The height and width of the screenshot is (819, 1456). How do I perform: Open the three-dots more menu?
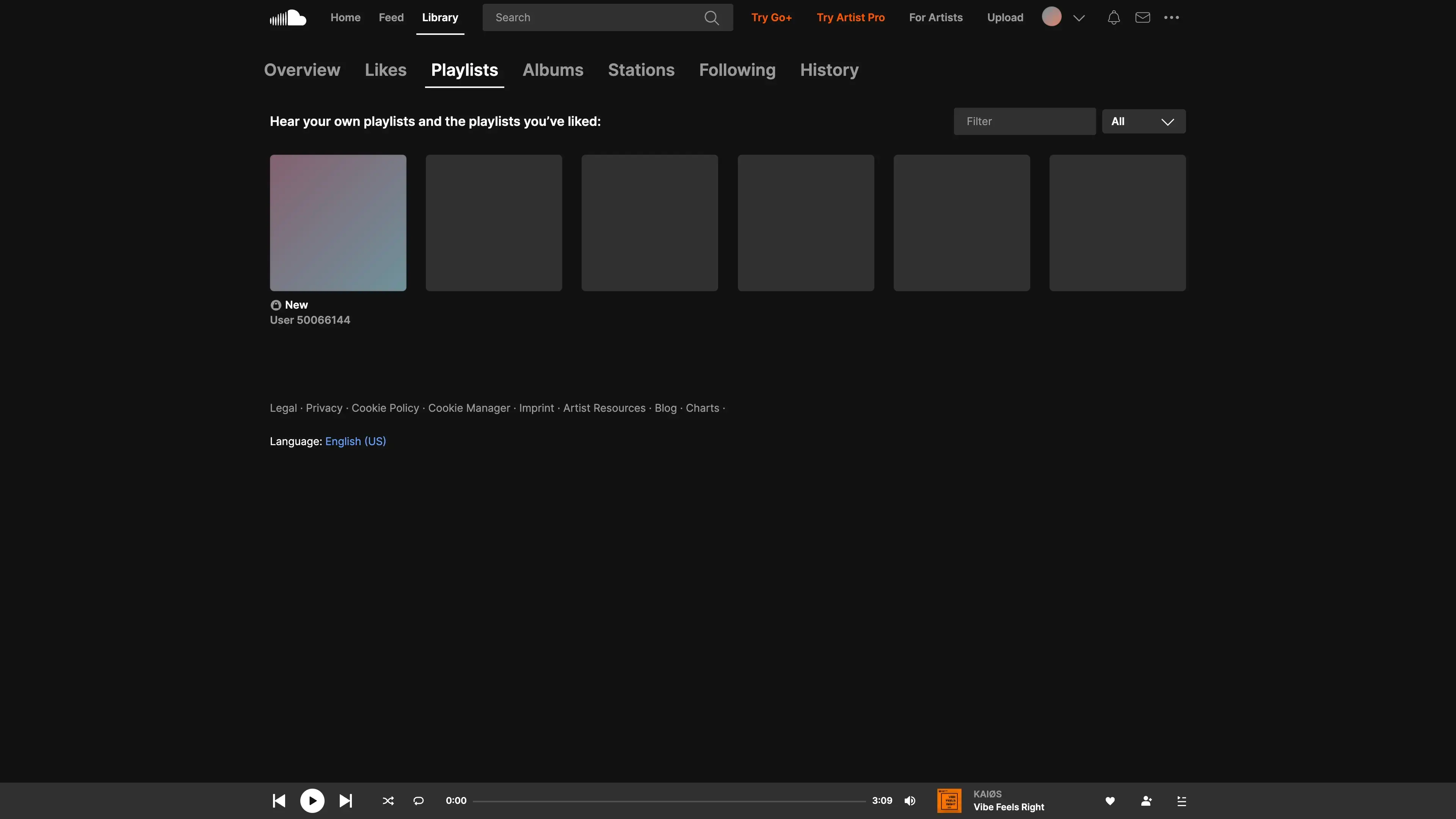1171,17
